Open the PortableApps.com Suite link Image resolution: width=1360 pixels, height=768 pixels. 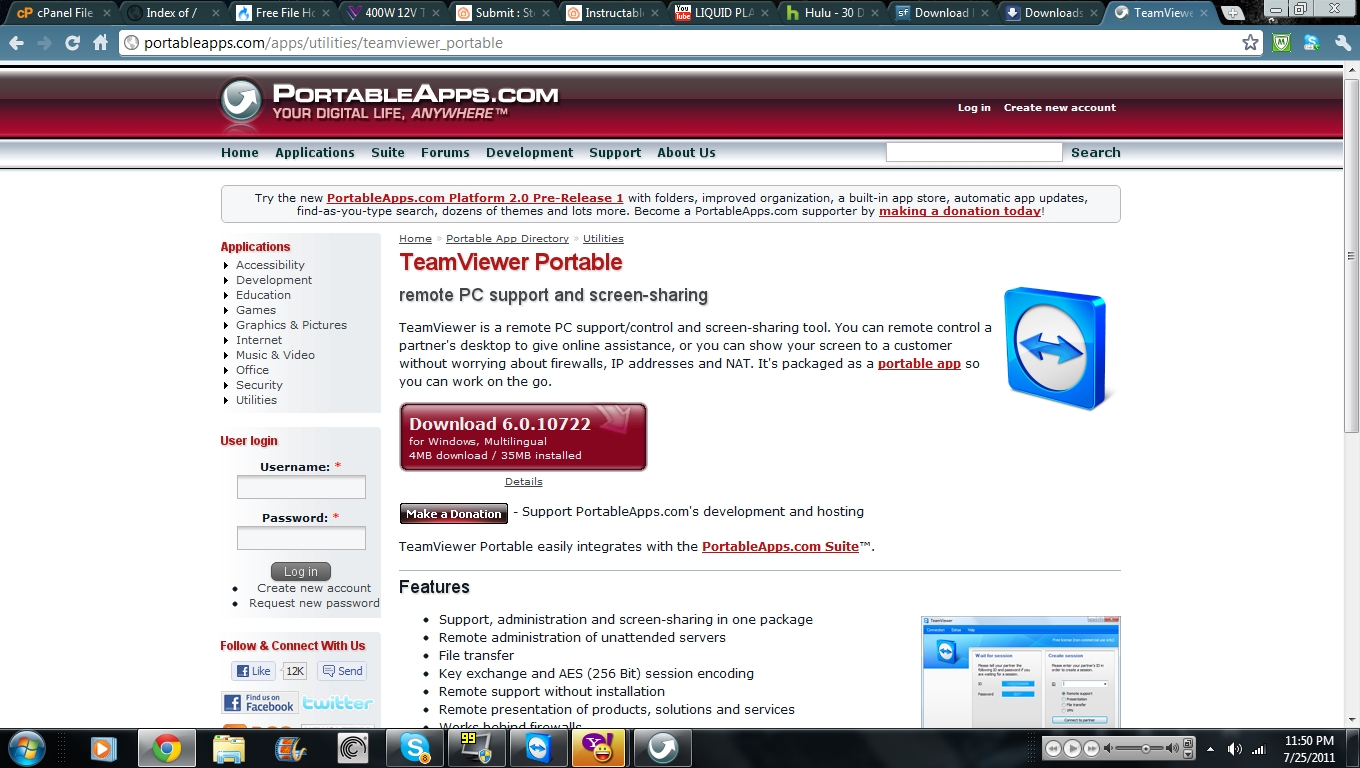(780, 547)
